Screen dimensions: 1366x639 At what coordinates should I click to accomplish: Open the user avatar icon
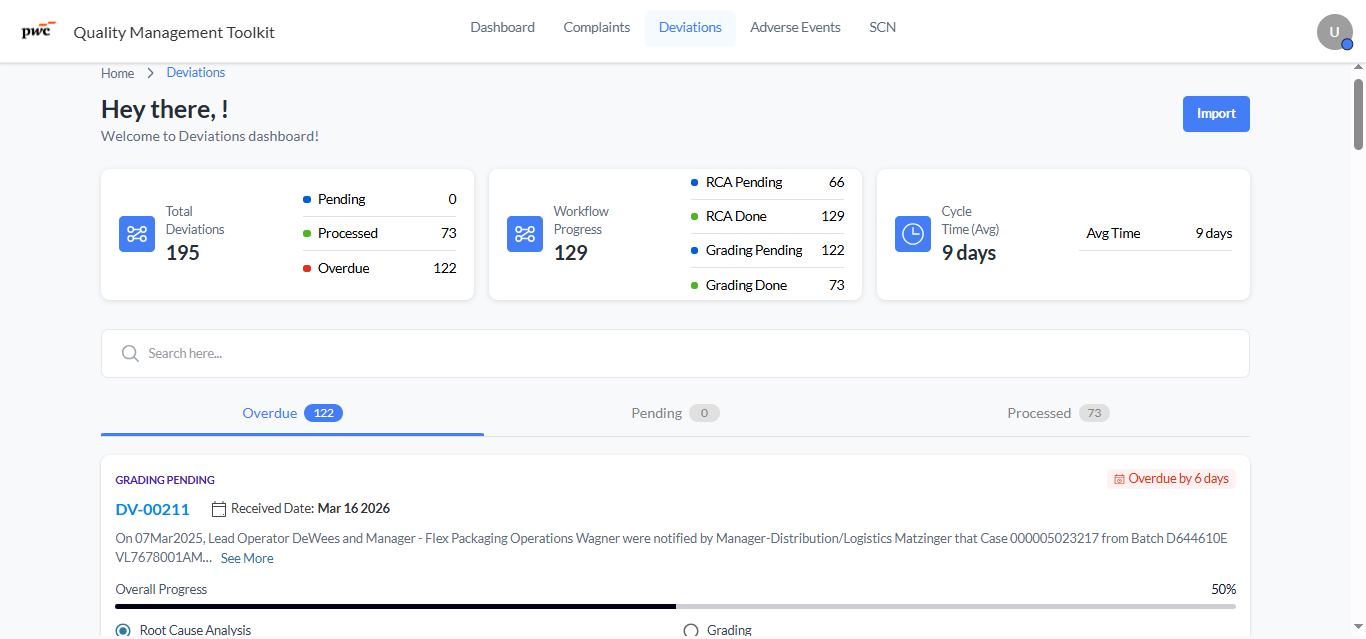(x=1334, y=32)
